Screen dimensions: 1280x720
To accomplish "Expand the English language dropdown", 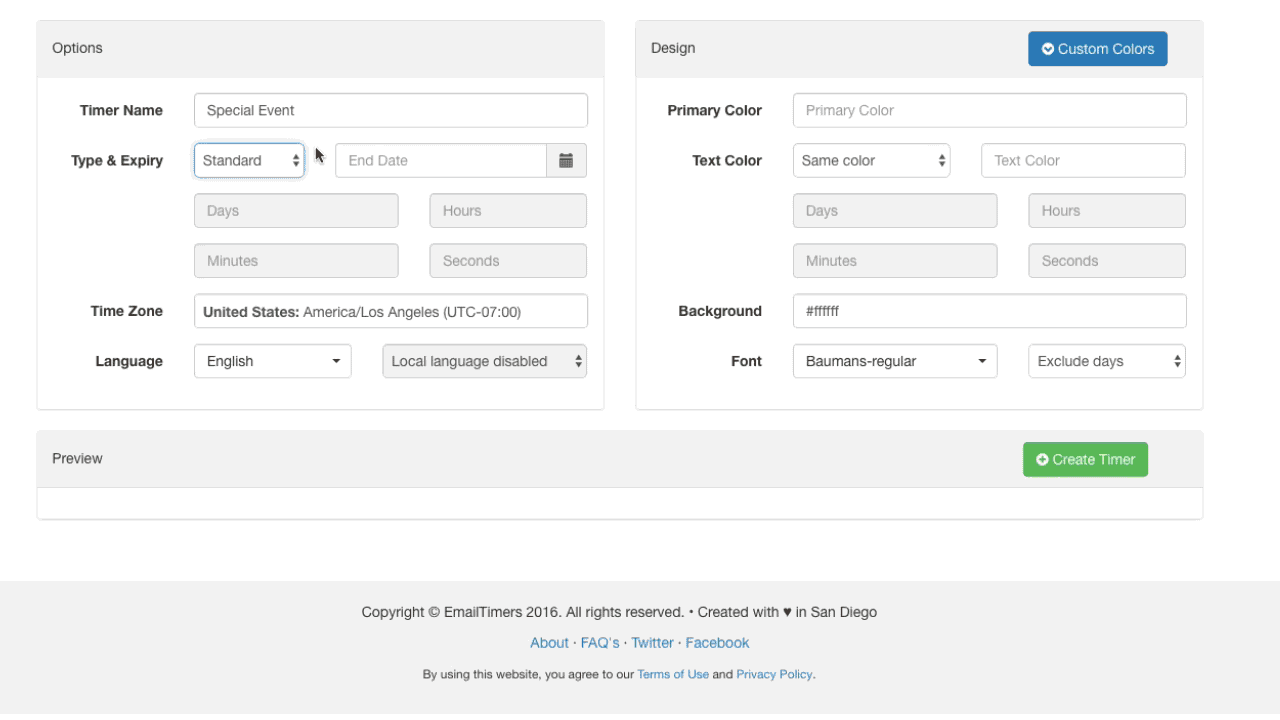I will [272, 361].
